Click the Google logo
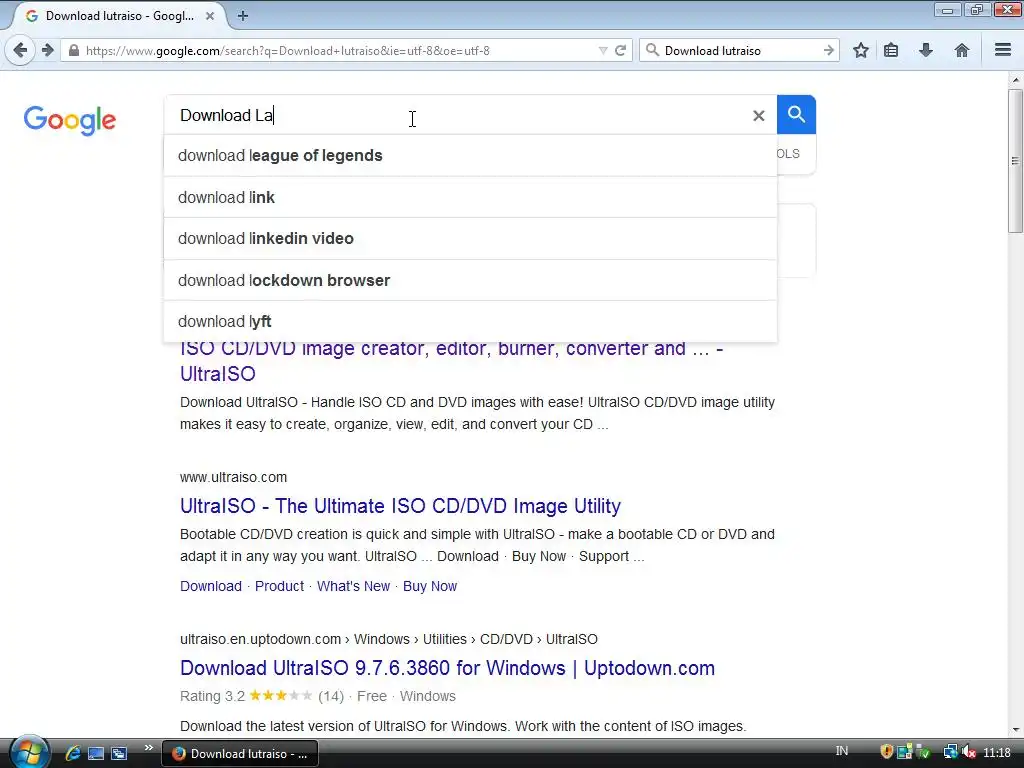 click(x=70, y=120)
